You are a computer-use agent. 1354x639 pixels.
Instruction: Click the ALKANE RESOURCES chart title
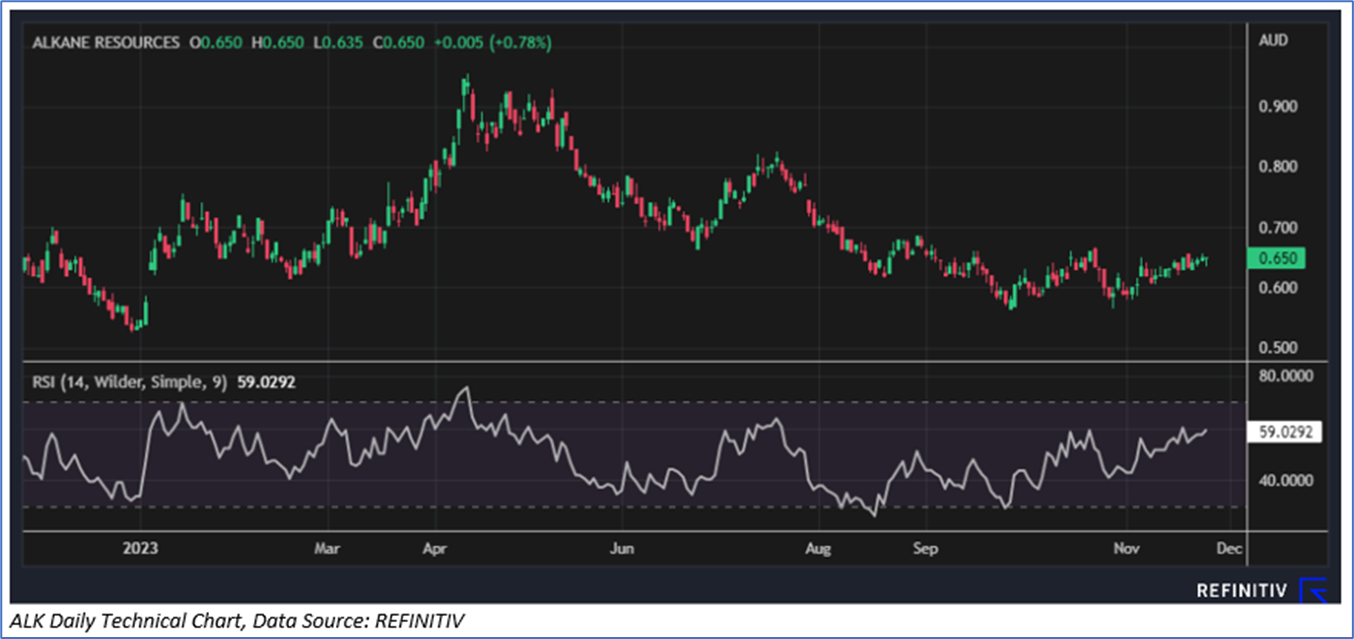tap(106, 43)
